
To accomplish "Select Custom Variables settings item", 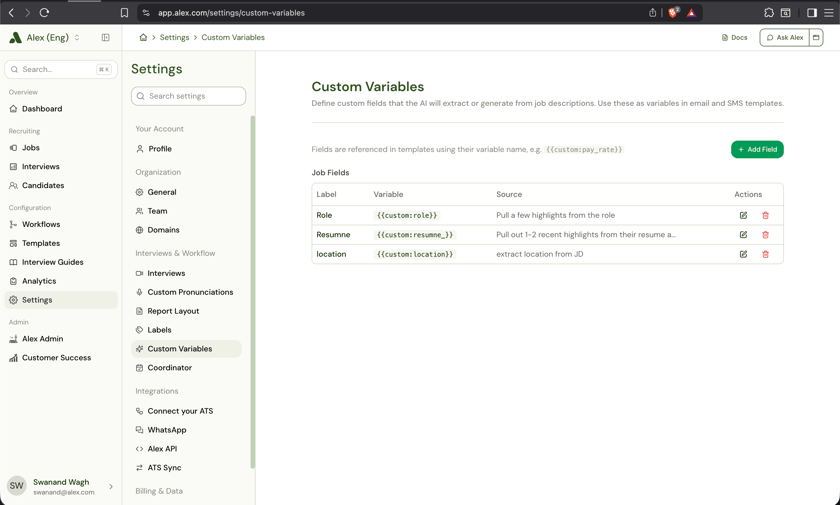I will pos(186,349).
